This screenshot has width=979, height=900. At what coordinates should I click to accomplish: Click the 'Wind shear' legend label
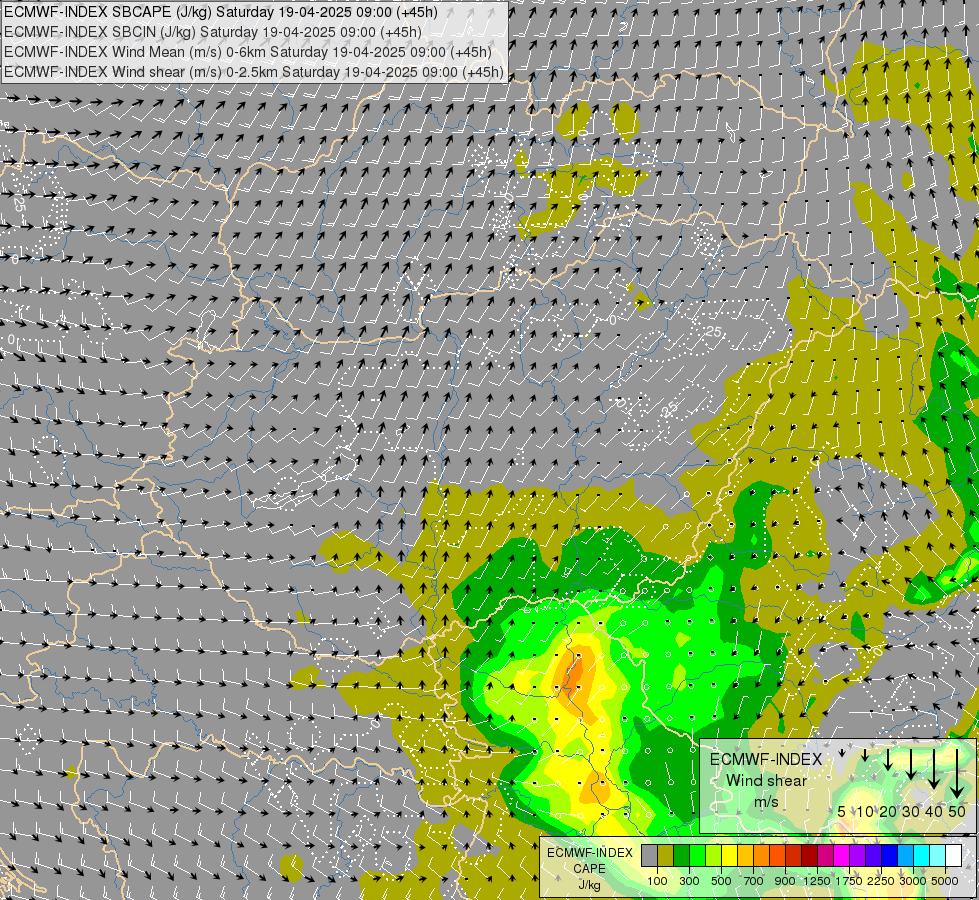coord(766,780)
